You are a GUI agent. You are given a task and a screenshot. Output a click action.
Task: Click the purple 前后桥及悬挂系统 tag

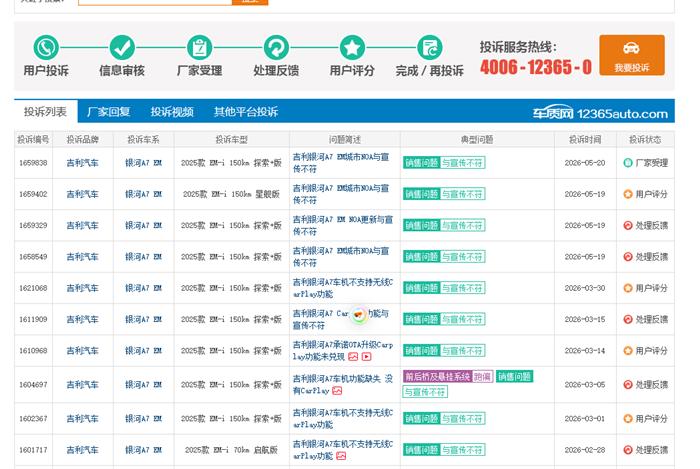pyautogui.click(x=437, y=377)
